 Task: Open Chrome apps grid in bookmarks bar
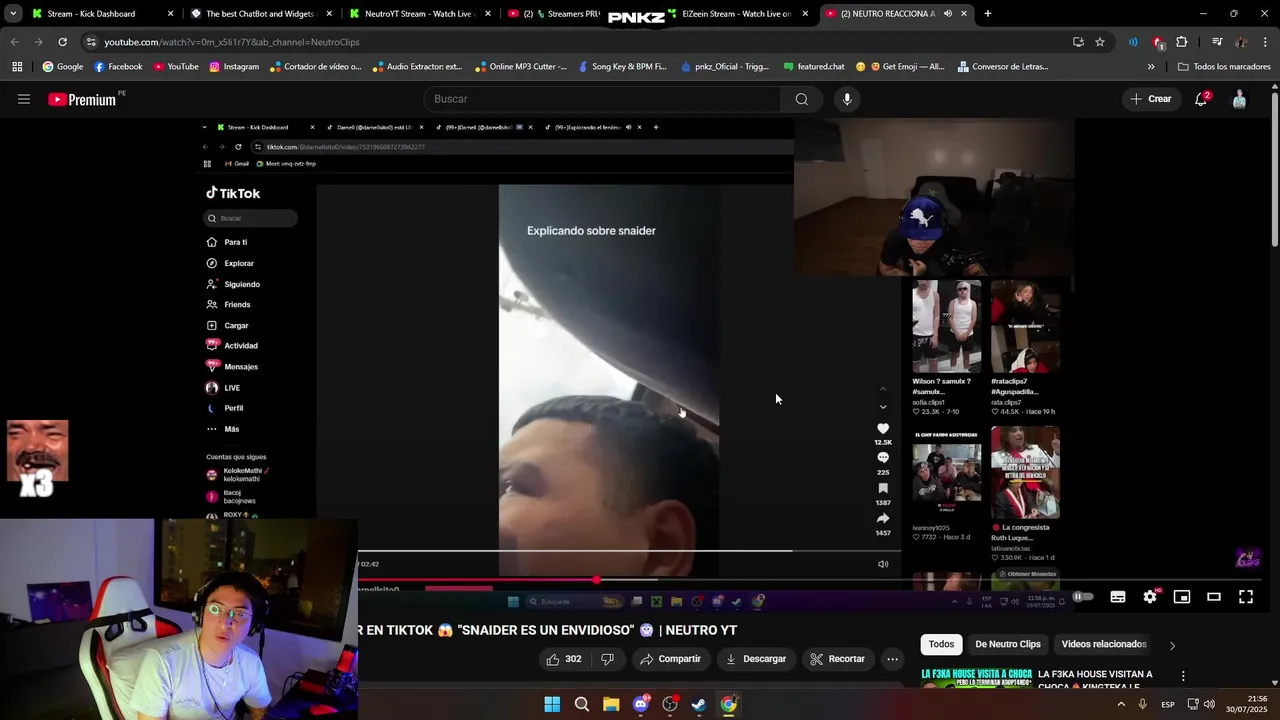click(x=17, y=67)
